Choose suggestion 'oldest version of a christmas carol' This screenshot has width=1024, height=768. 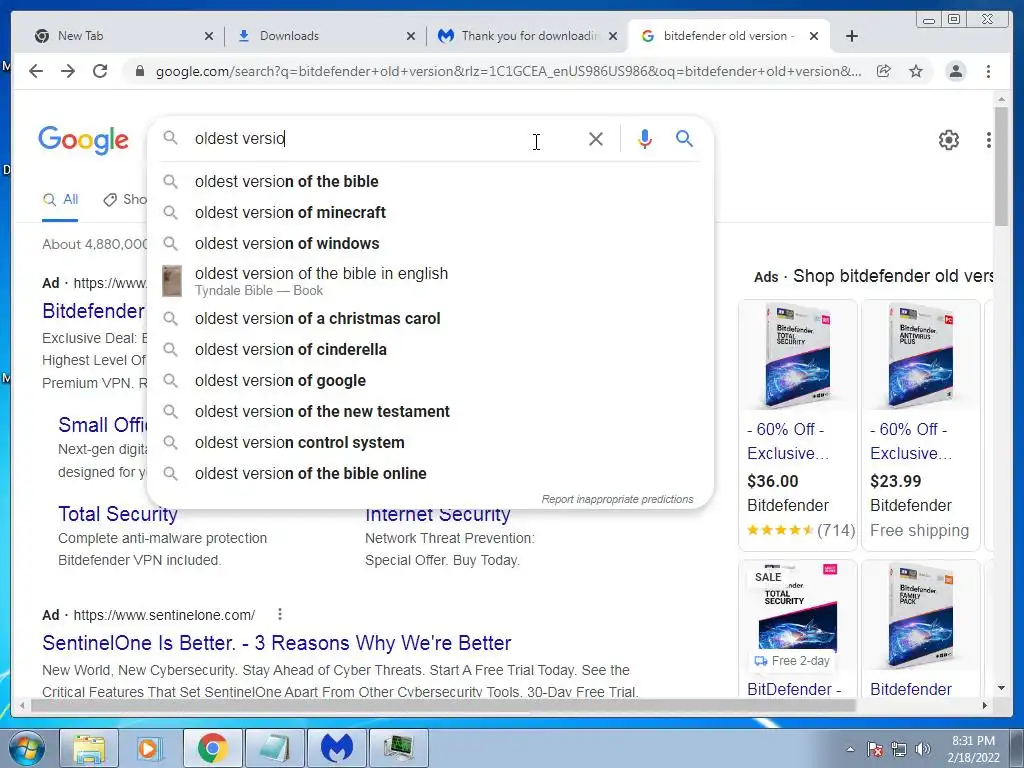(x=431, y=319)
